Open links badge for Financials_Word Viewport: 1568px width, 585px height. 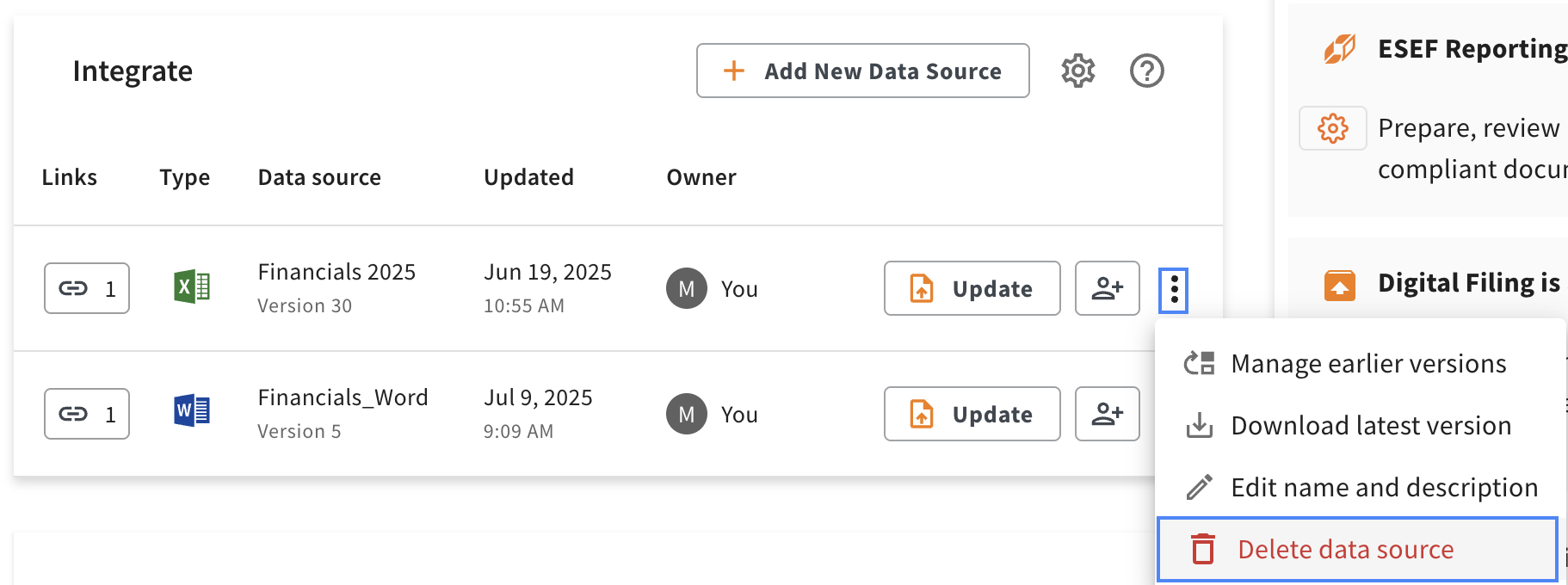[x=87, y=414]
